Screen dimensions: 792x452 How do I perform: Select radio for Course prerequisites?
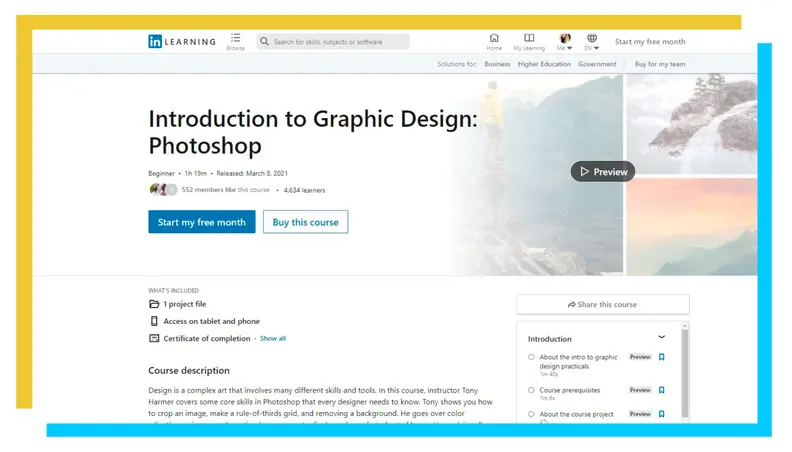click(531, 390)
